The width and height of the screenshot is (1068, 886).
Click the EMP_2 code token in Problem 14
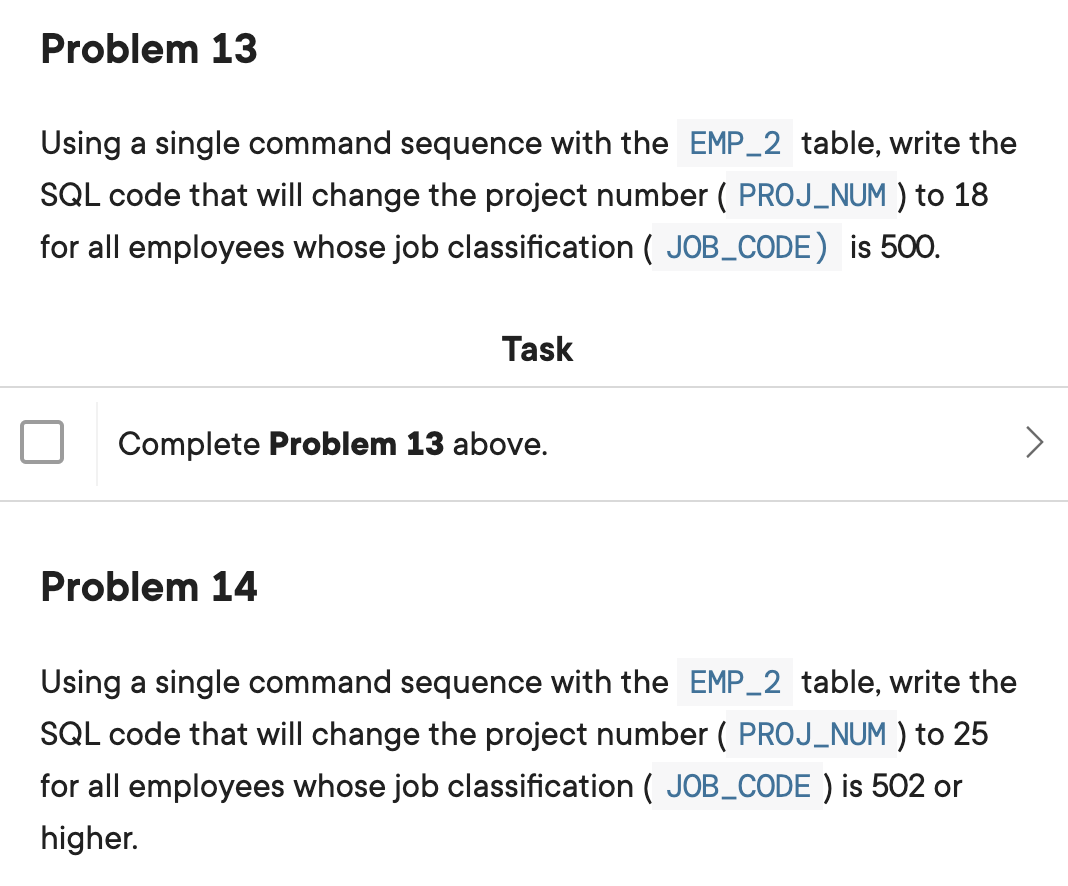tap(735, 682)
